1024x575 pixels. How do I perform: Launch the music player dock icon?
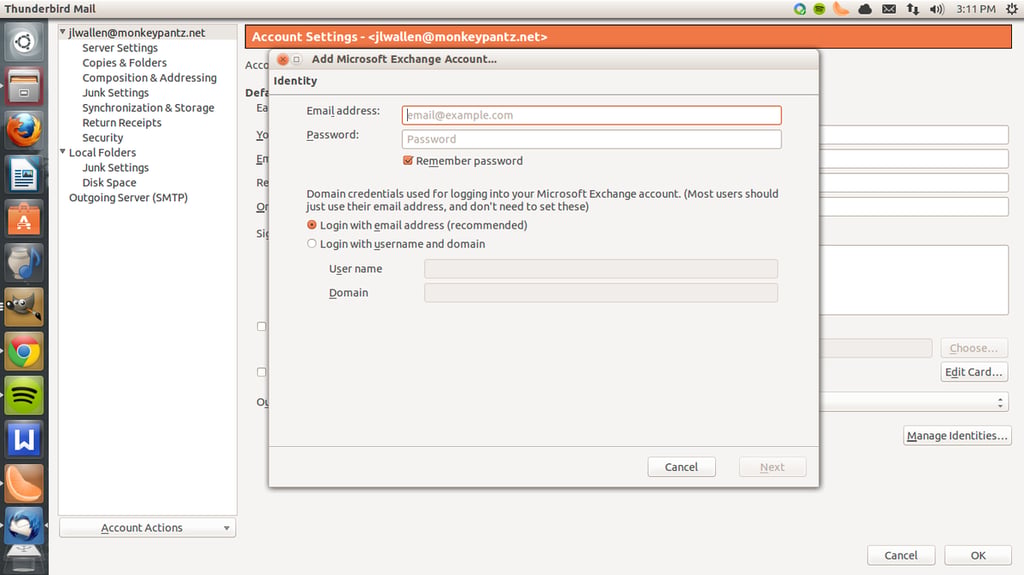24,263
